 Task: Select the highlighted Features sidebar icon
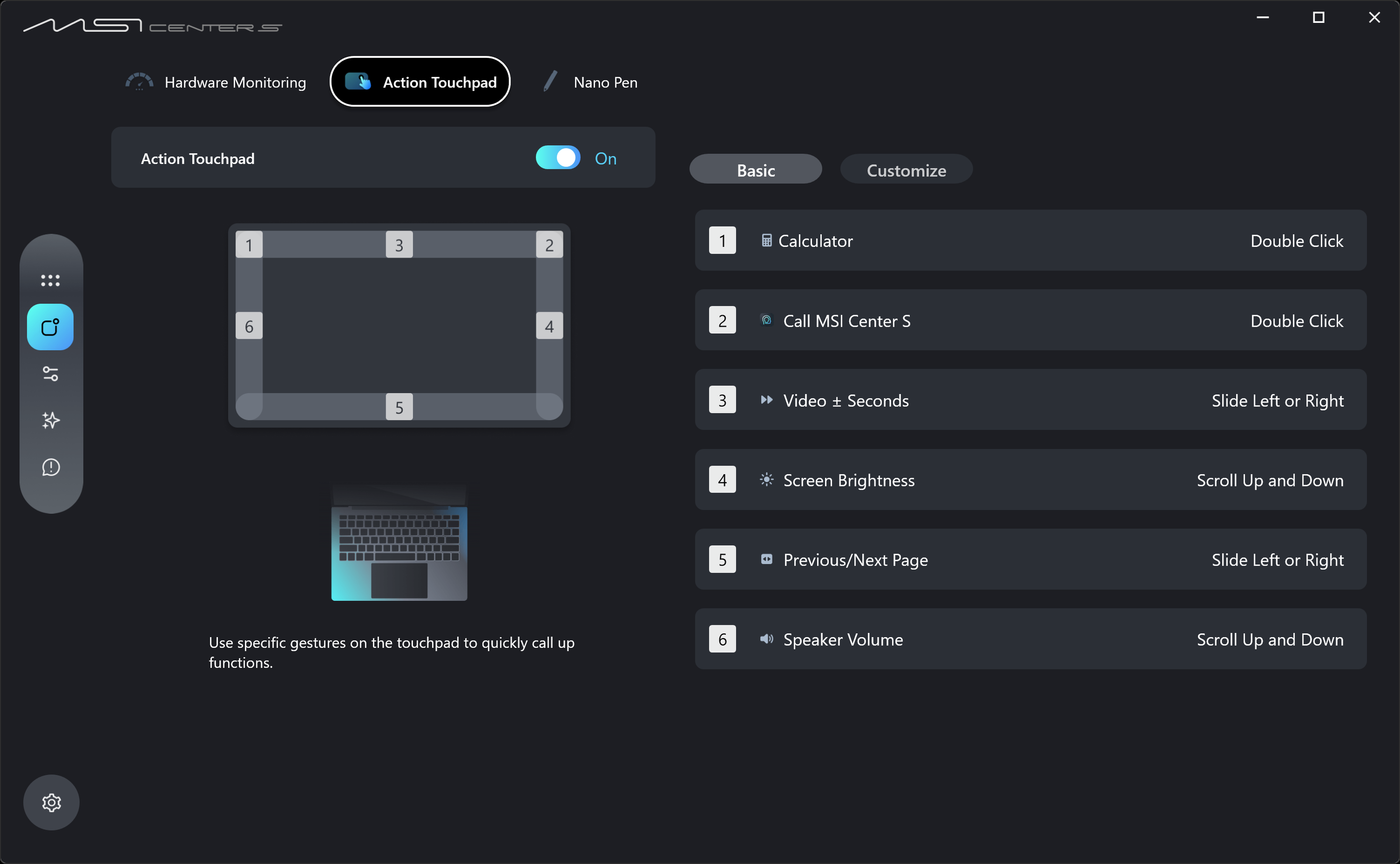[x=50, y=327]
